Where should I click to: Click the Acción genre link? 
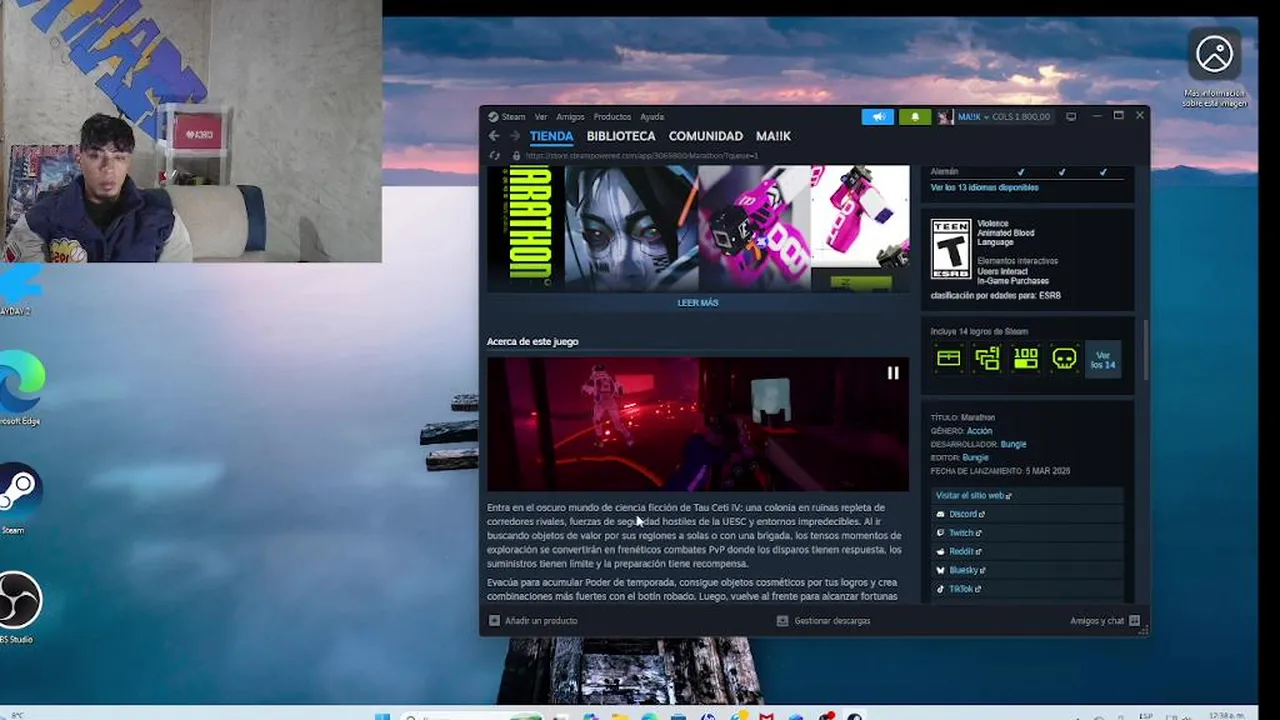click(979, 431)
